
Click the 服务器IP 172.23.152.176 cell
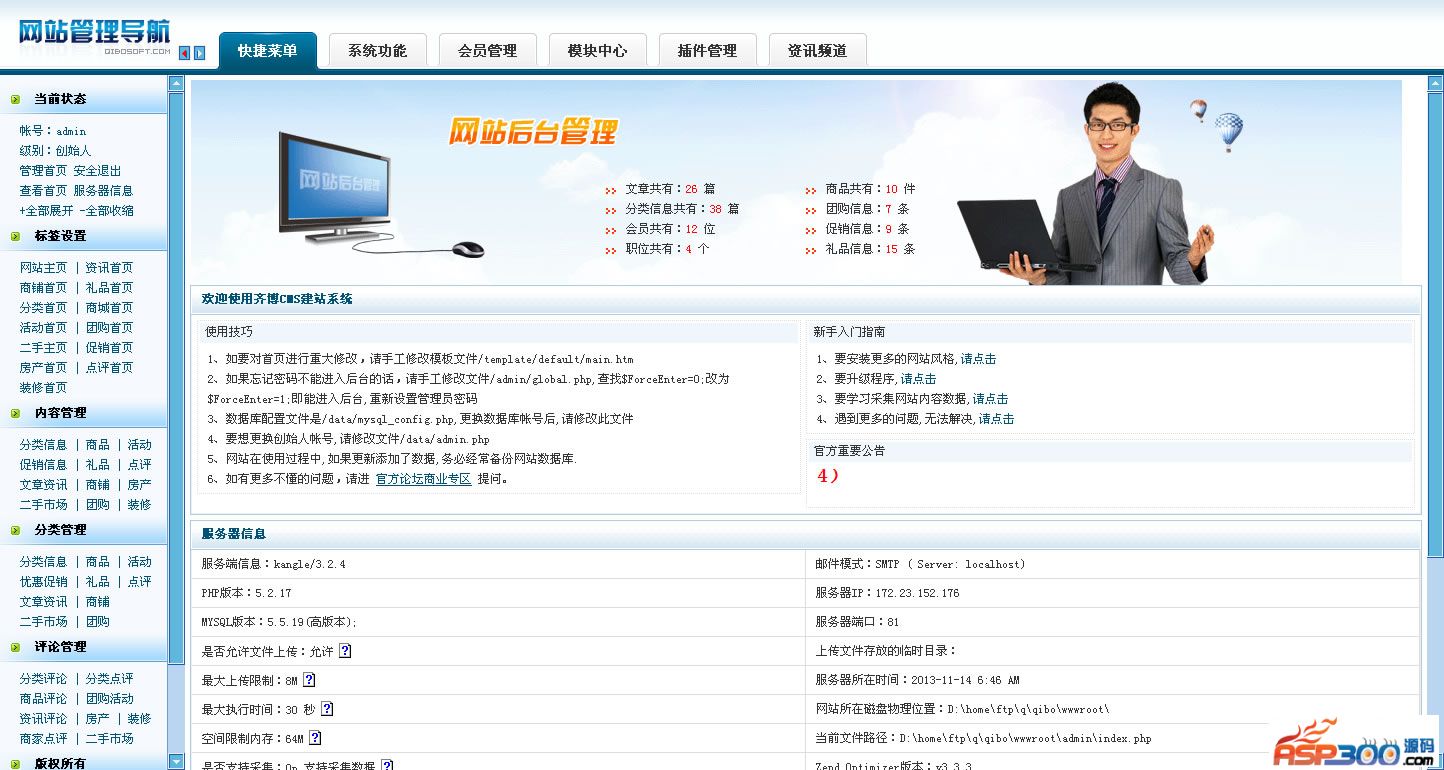tap(1112, 593)
